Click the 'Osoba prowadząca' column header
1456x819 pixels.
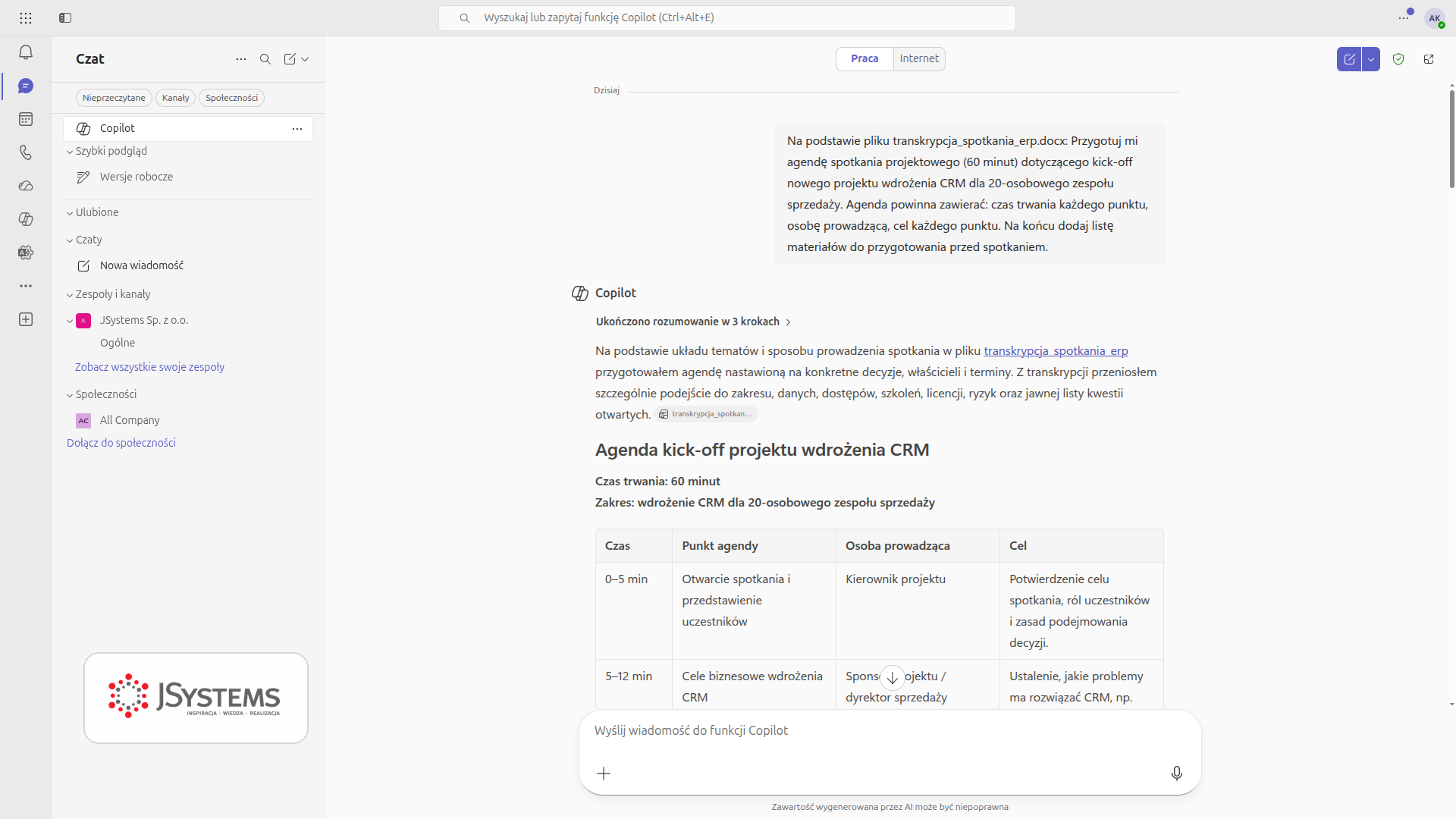click(x=918, y=546)
